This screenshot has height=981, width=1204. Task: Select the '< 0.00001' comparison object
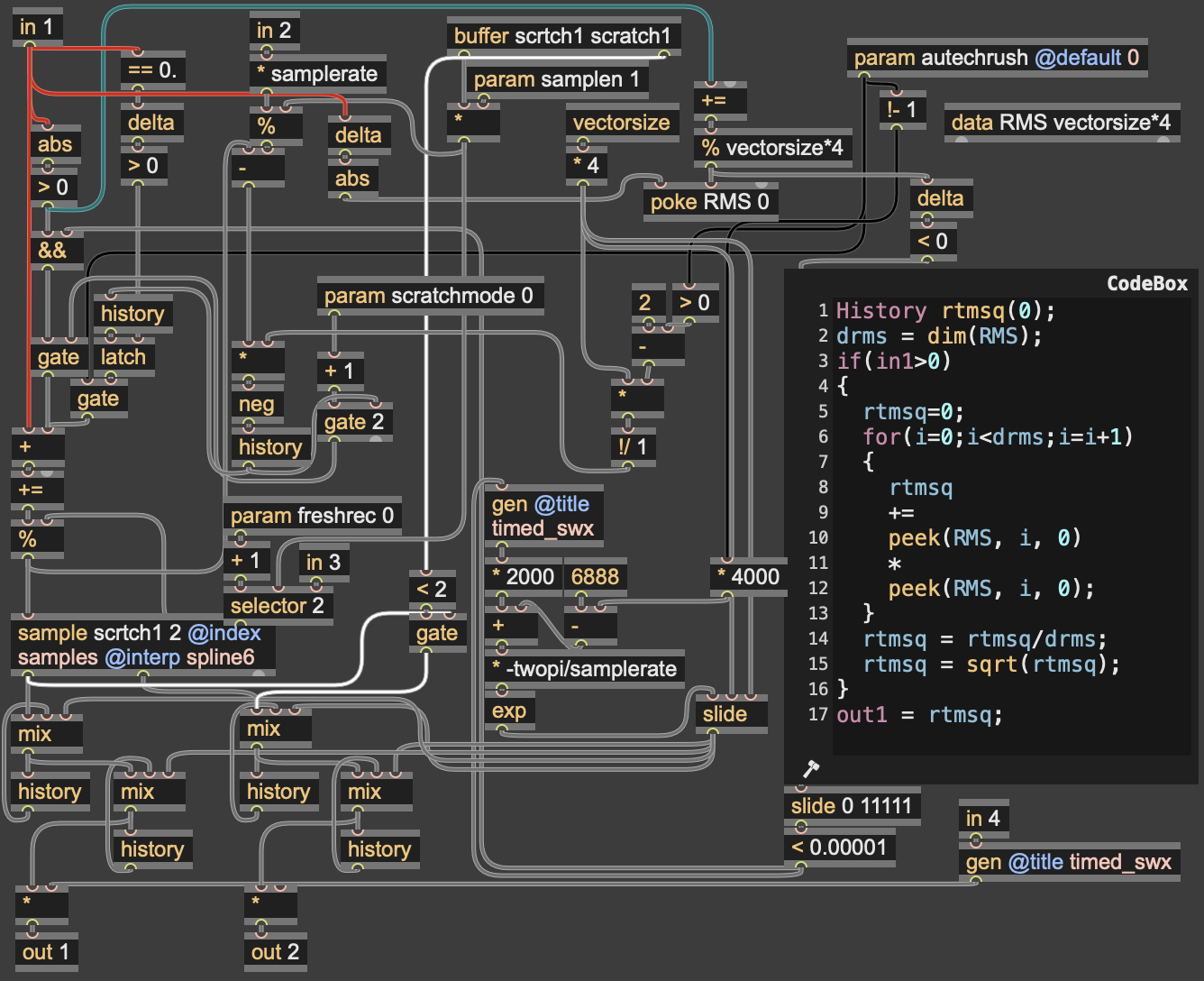[839, 848]
